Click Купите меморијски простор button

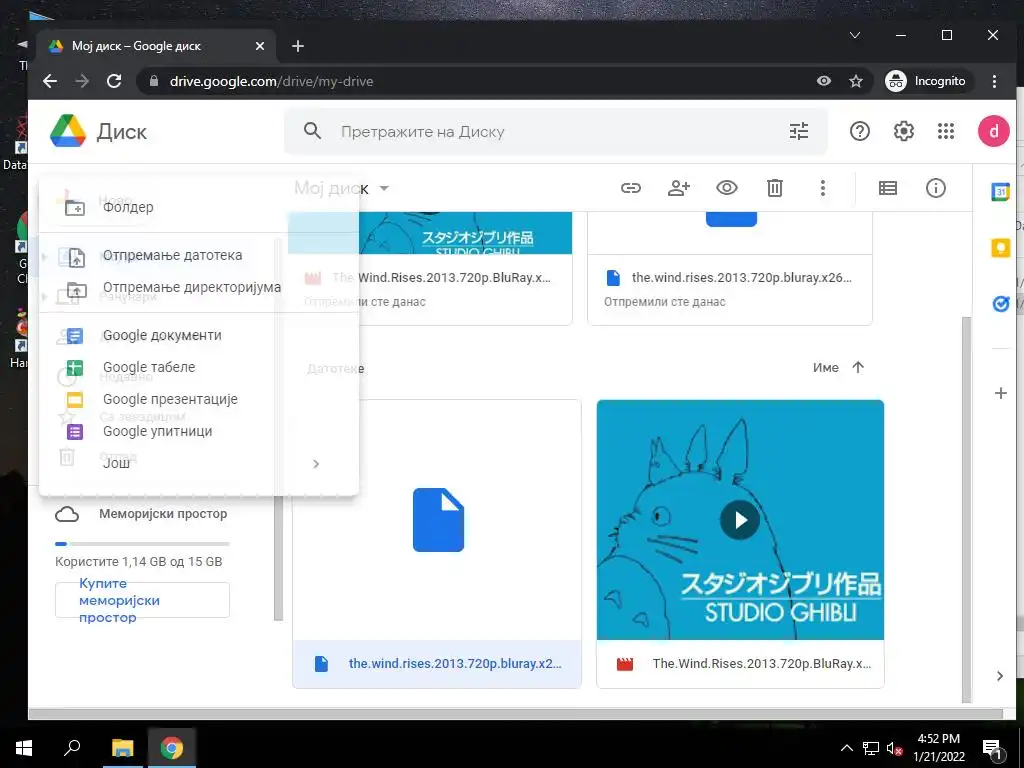pyautogui.click(x=142, y=600)
